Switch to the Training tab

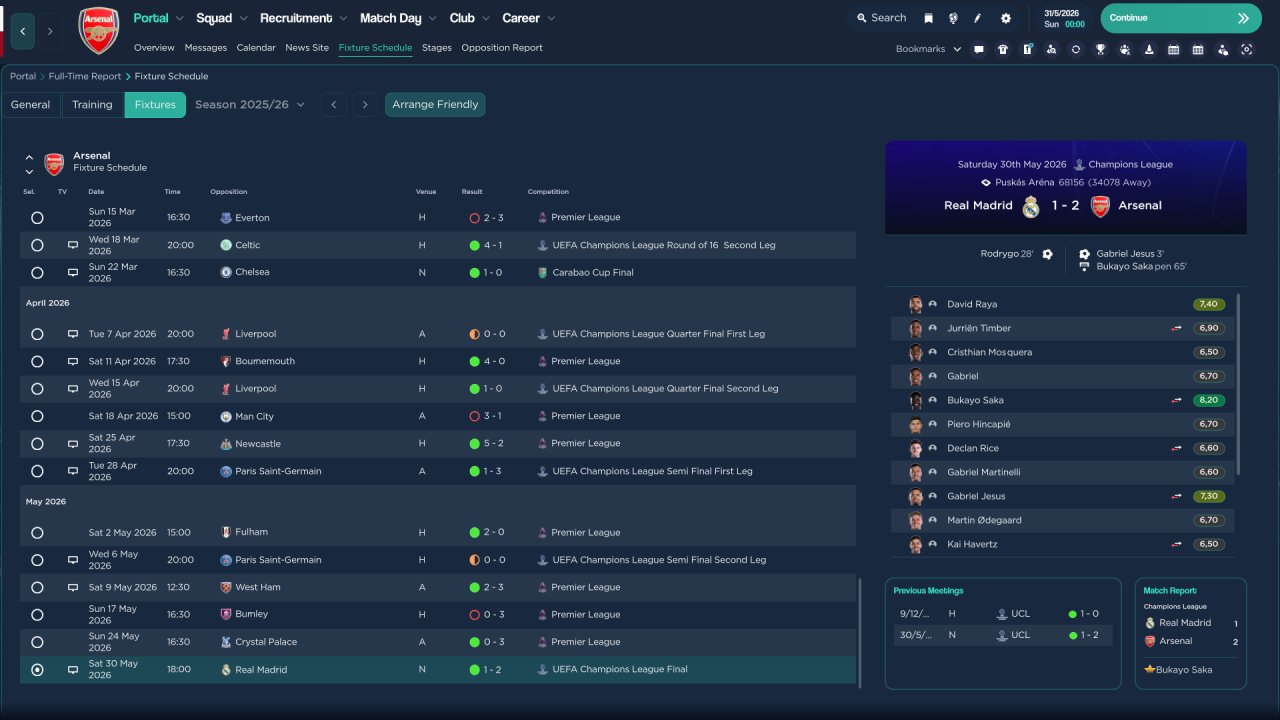pyautogui.click(x=92, y=105)
